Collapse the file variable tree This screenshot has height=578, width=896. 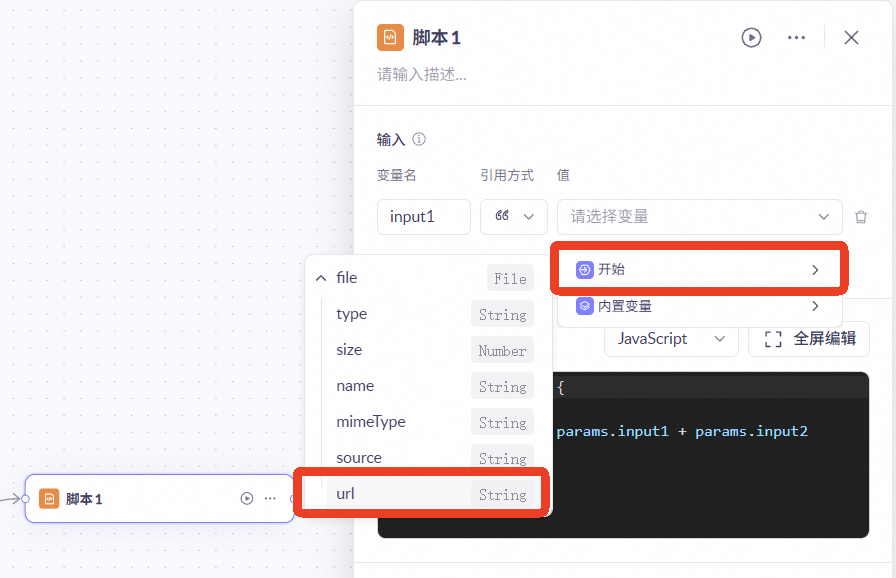point(321,278)
